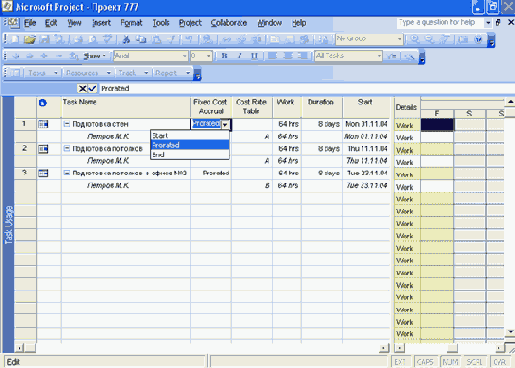Select 'Start' in the accrual list
The height and width of the screenshot is (368, 515).
click(190, 136)
